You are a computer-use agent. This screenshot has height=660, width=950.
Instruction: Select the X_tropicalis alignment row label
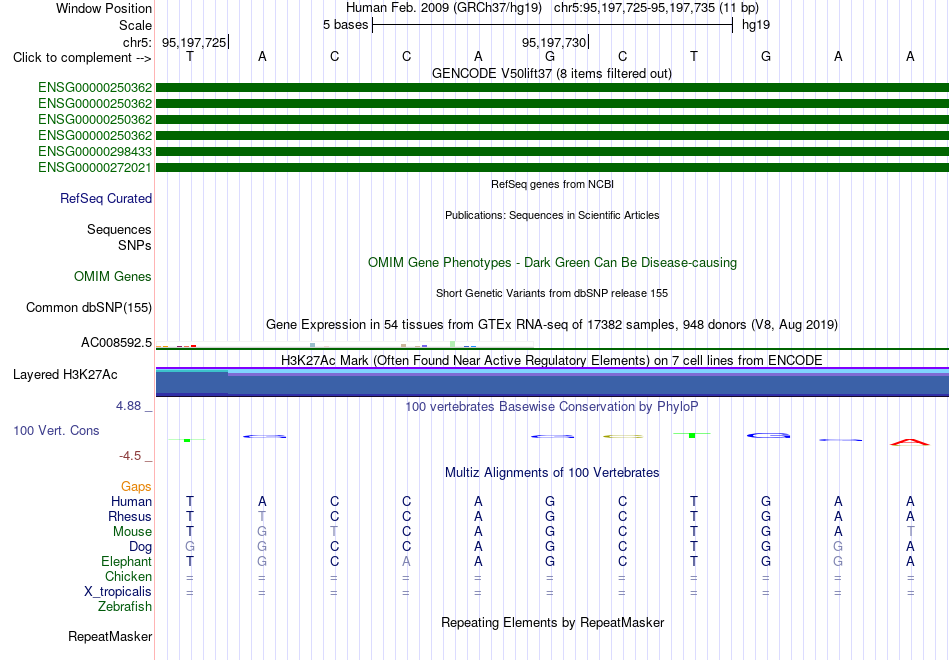point(118,592)
